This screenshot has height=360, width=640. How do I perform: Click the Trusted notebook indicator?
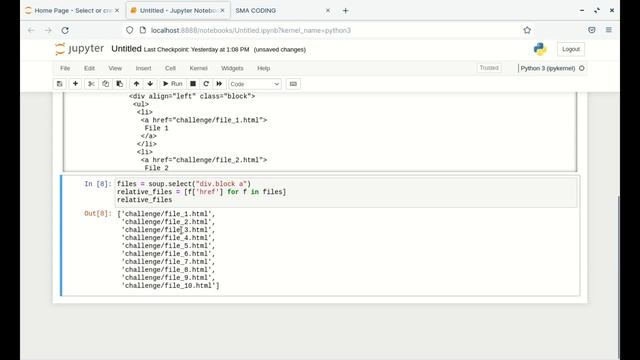pyautogui.click(x=489, y=68)
